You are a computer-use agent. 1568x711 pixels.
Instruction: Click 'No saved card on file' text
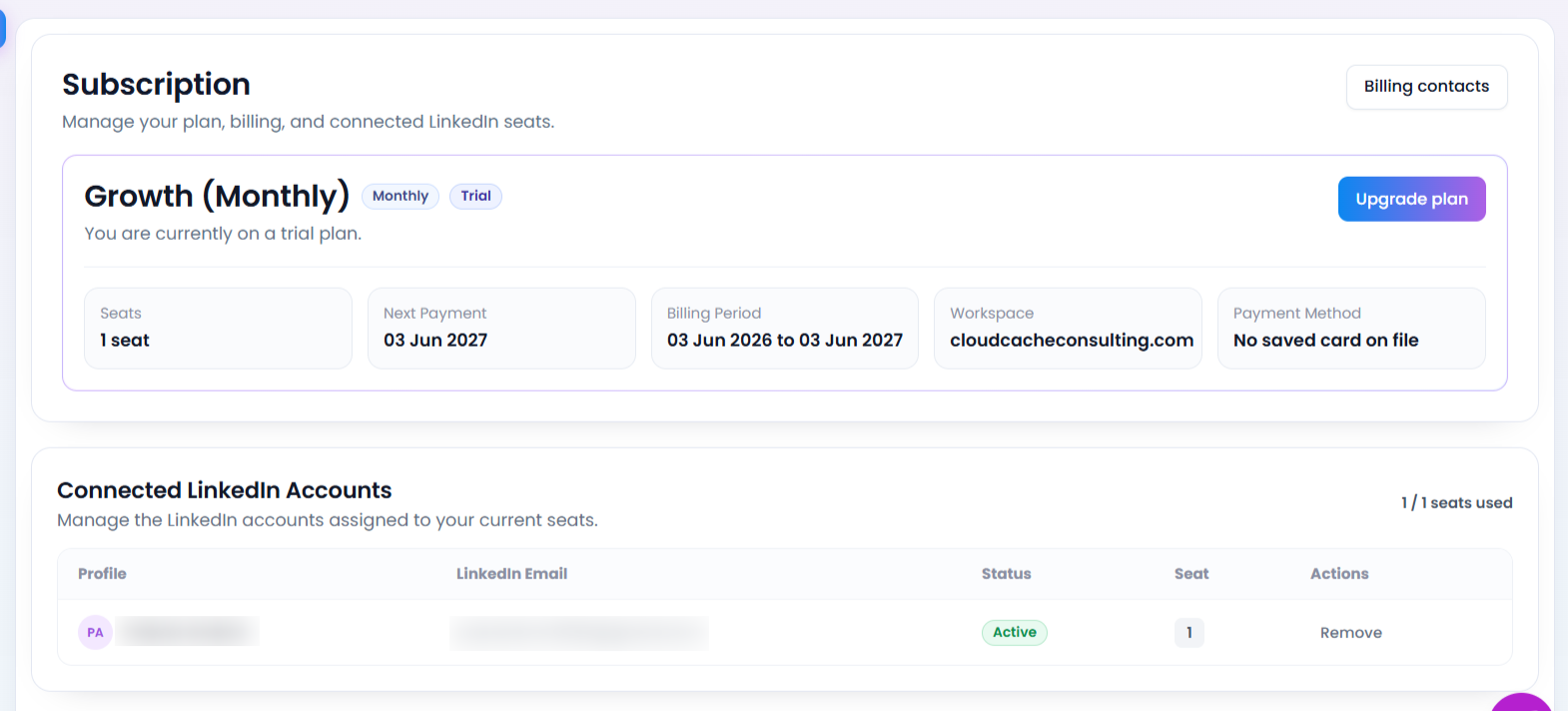coord(1325,341)
